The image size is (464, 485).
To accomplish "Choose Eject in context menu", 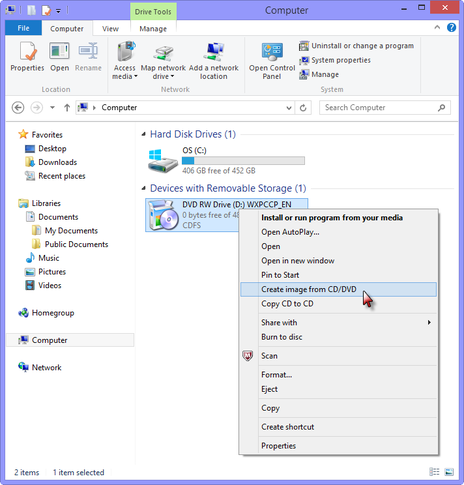I will coord(338,389).
